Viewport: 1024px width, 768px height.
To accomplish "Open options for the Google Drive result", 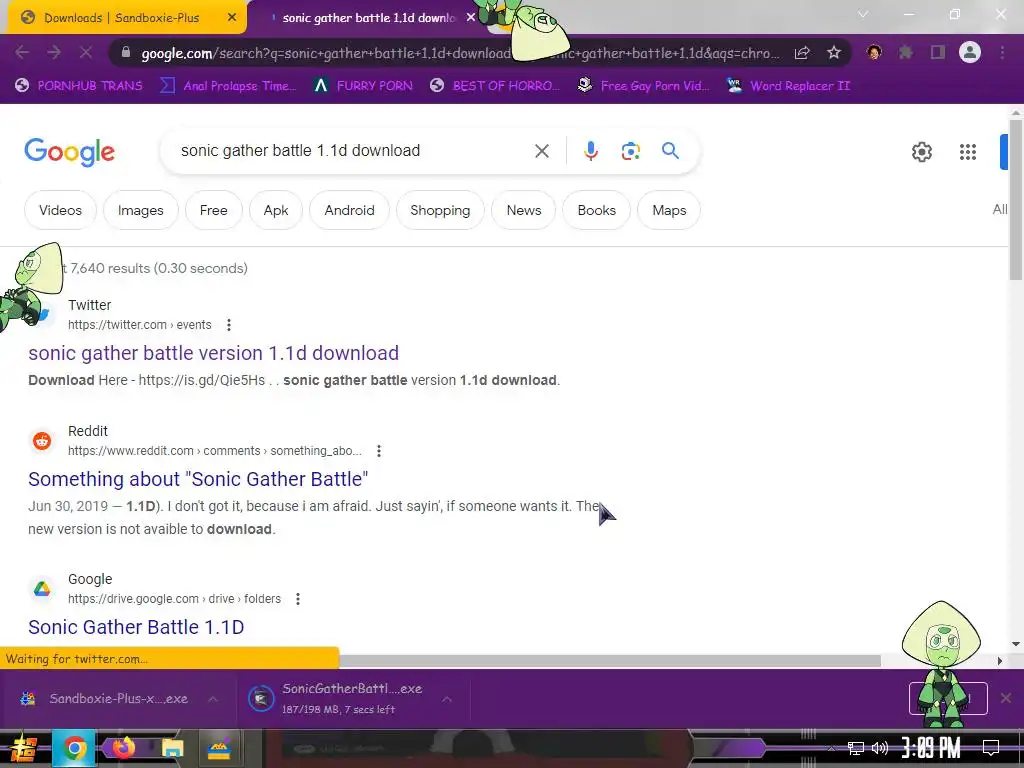I will click(x=298, y=600).
